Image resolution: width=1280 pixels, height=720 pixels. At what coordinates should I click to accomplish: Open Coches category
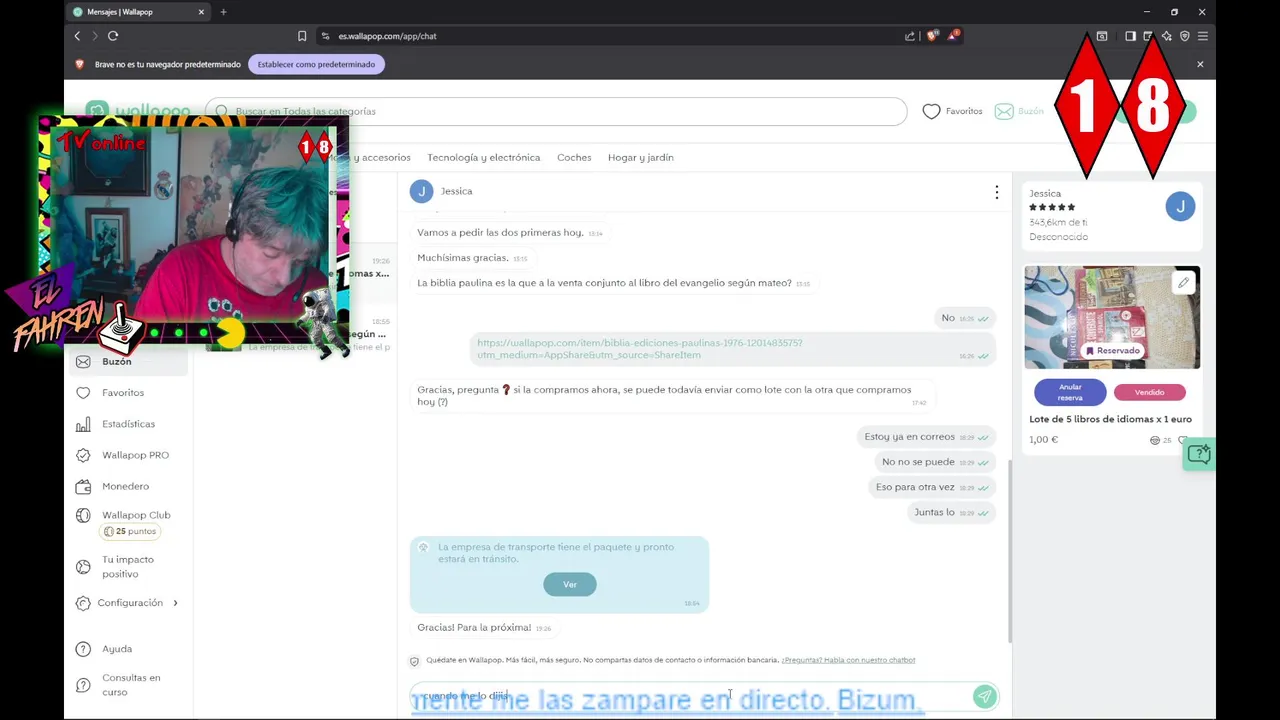click(574, 157)
